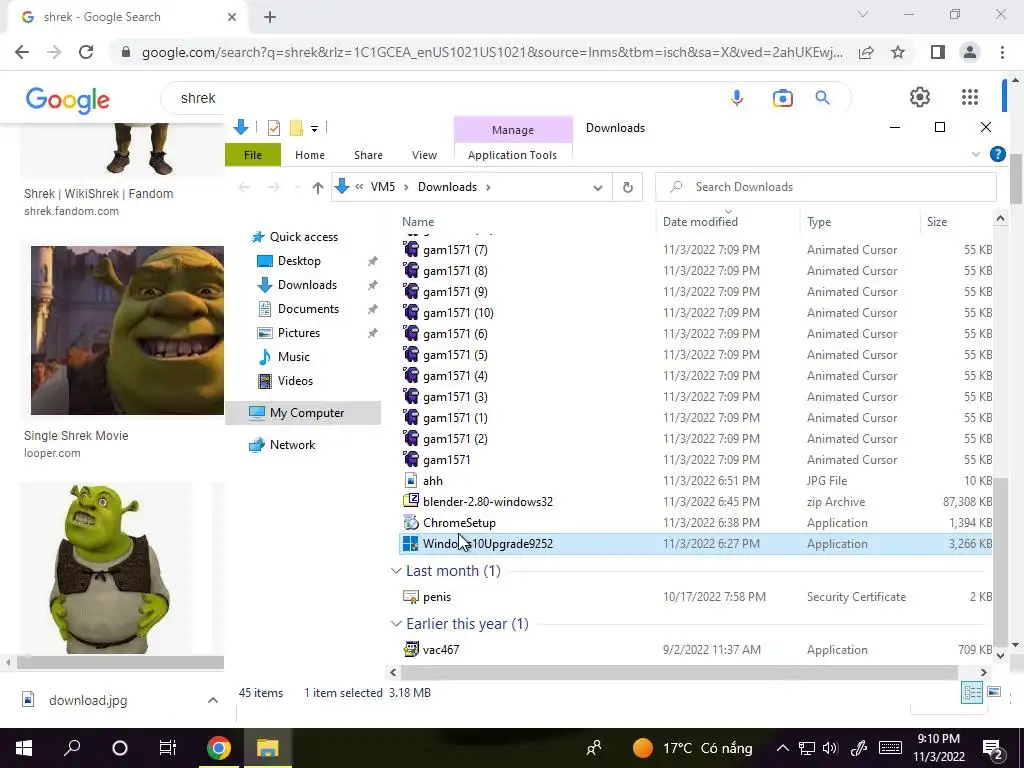
Task: Select Pictures in navigation pane
Action: point(298,333)
